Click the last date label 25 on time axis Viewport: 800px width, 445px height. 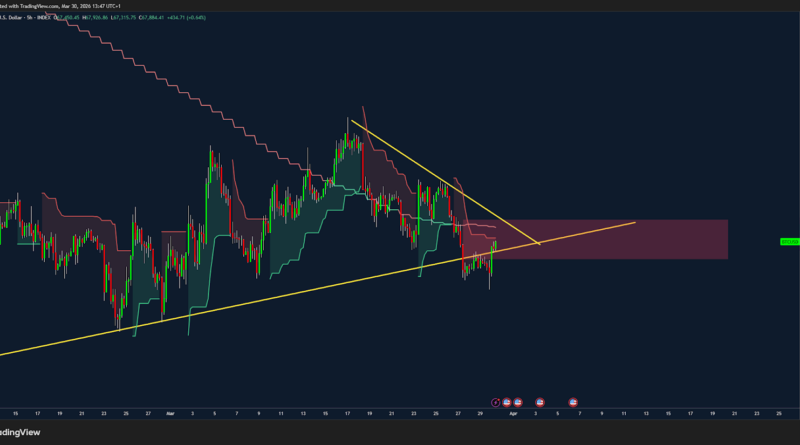pos(778,412)
